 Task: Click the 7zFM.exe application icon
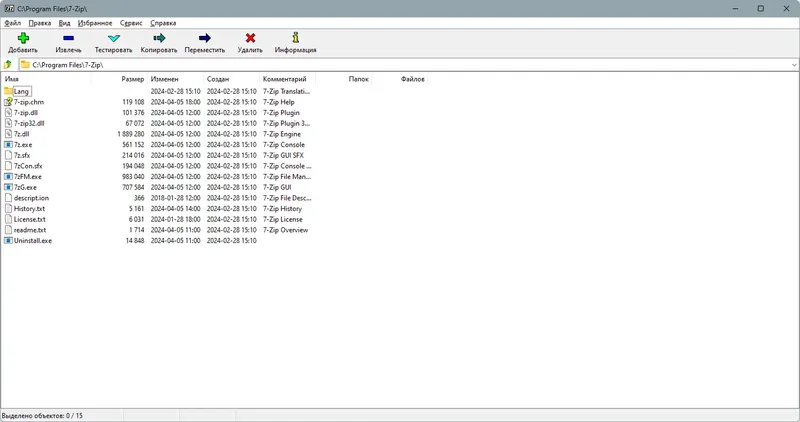(x=8, y=177)
